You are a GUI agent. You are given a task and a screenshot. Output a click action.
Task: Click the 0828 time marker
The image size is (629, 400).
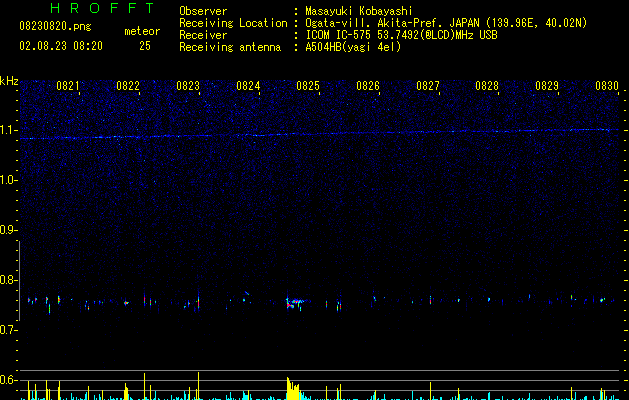487,86
